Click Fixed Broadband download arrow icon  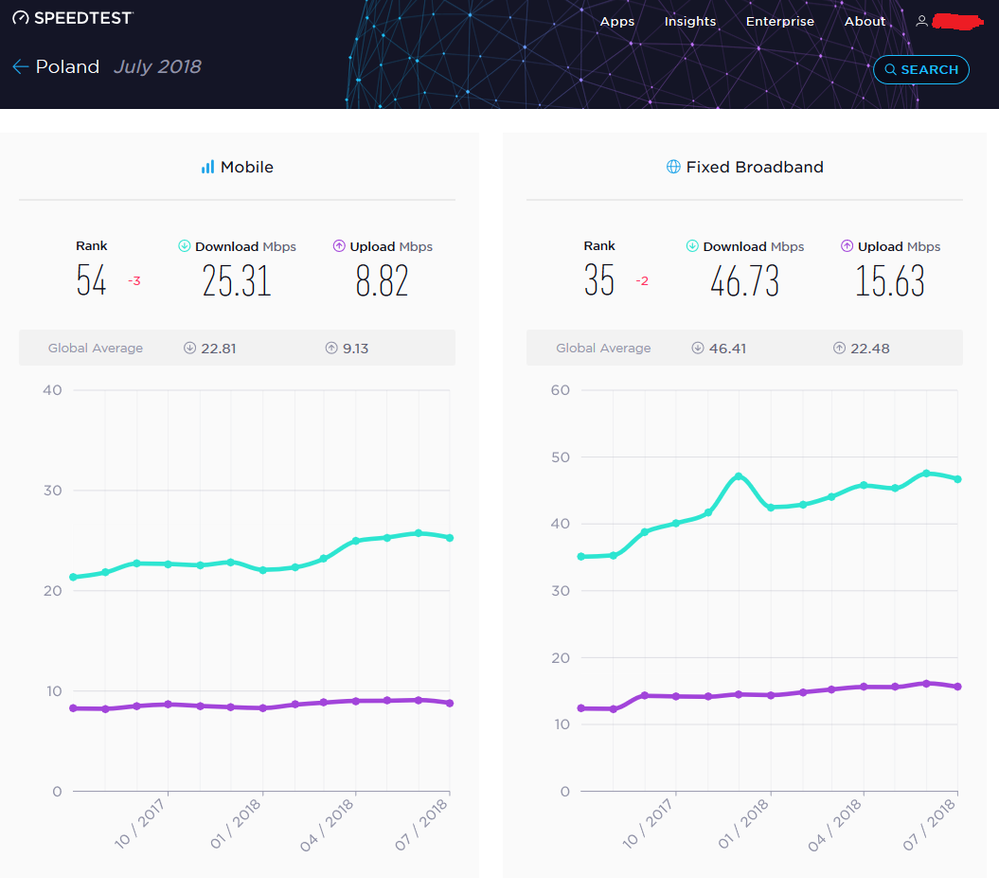[692, 246]
